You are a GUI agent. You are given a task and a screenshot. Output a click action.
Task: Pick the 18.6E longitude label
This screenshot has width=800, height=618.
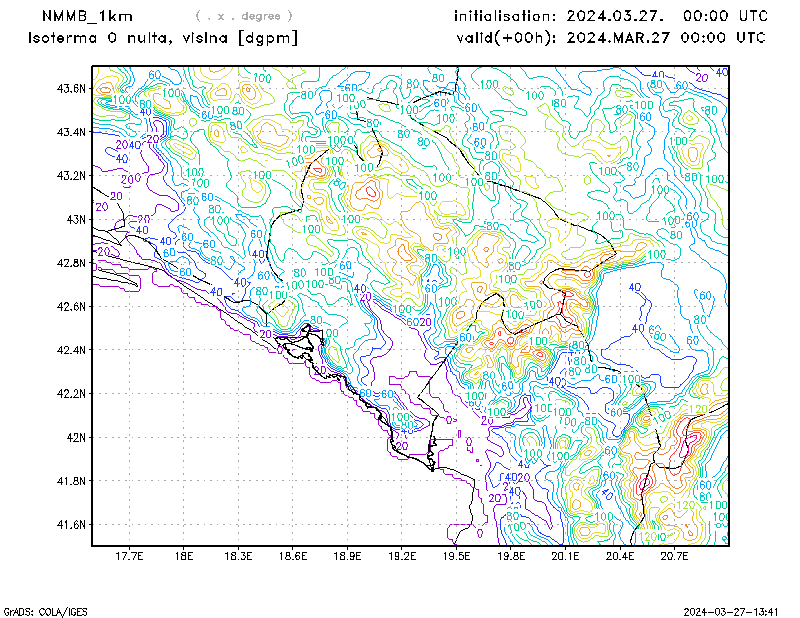pos(293,556)
